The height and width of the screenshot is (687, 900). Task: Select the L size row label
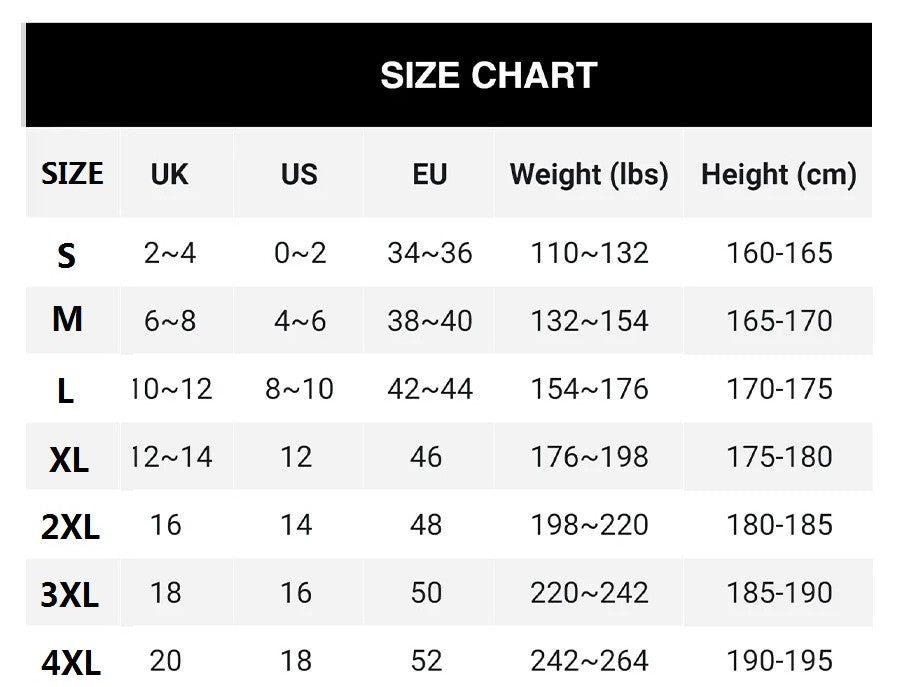pyautogui.click(x=66, y=390)
